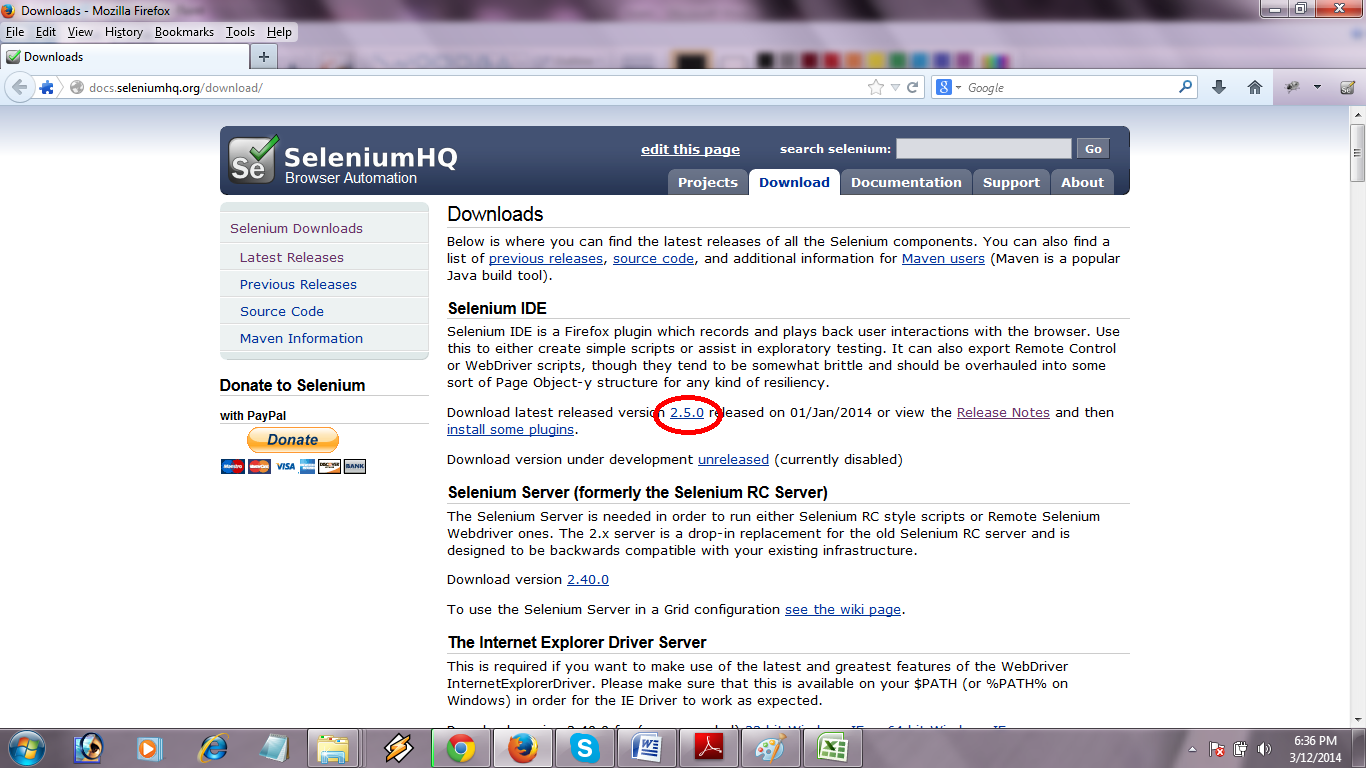
Task: Switch to the Support tab
Action: (1011, 182)
